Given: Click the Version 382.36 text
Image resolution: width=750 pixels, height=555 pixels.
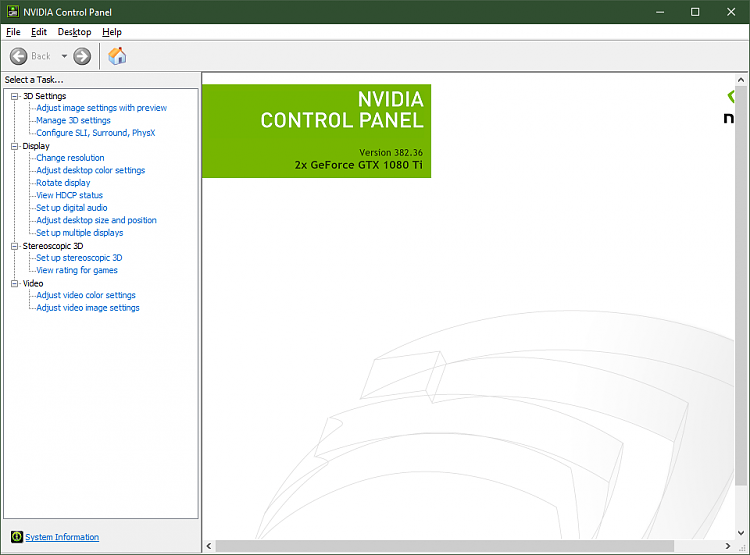Looking at the screenshot, I should pos(391,152).
